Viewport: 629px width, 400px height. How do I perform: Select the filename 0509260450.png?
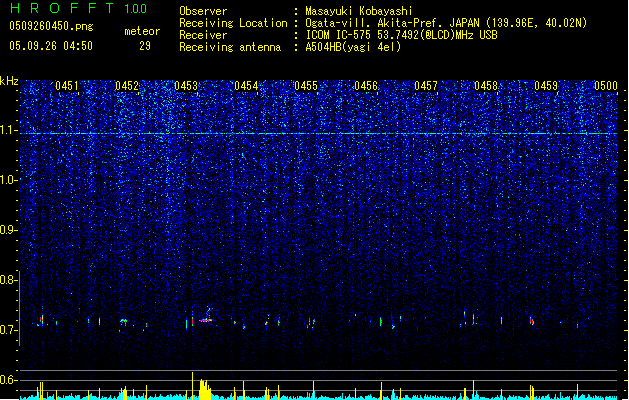(51, 26)
